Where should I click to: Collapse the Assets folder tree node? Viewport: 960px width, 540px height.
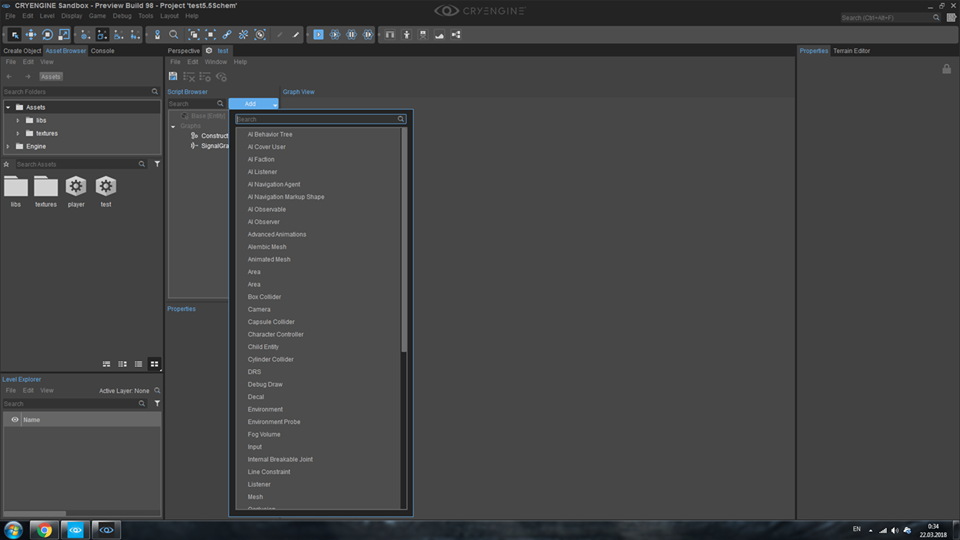tap(9, 107)
